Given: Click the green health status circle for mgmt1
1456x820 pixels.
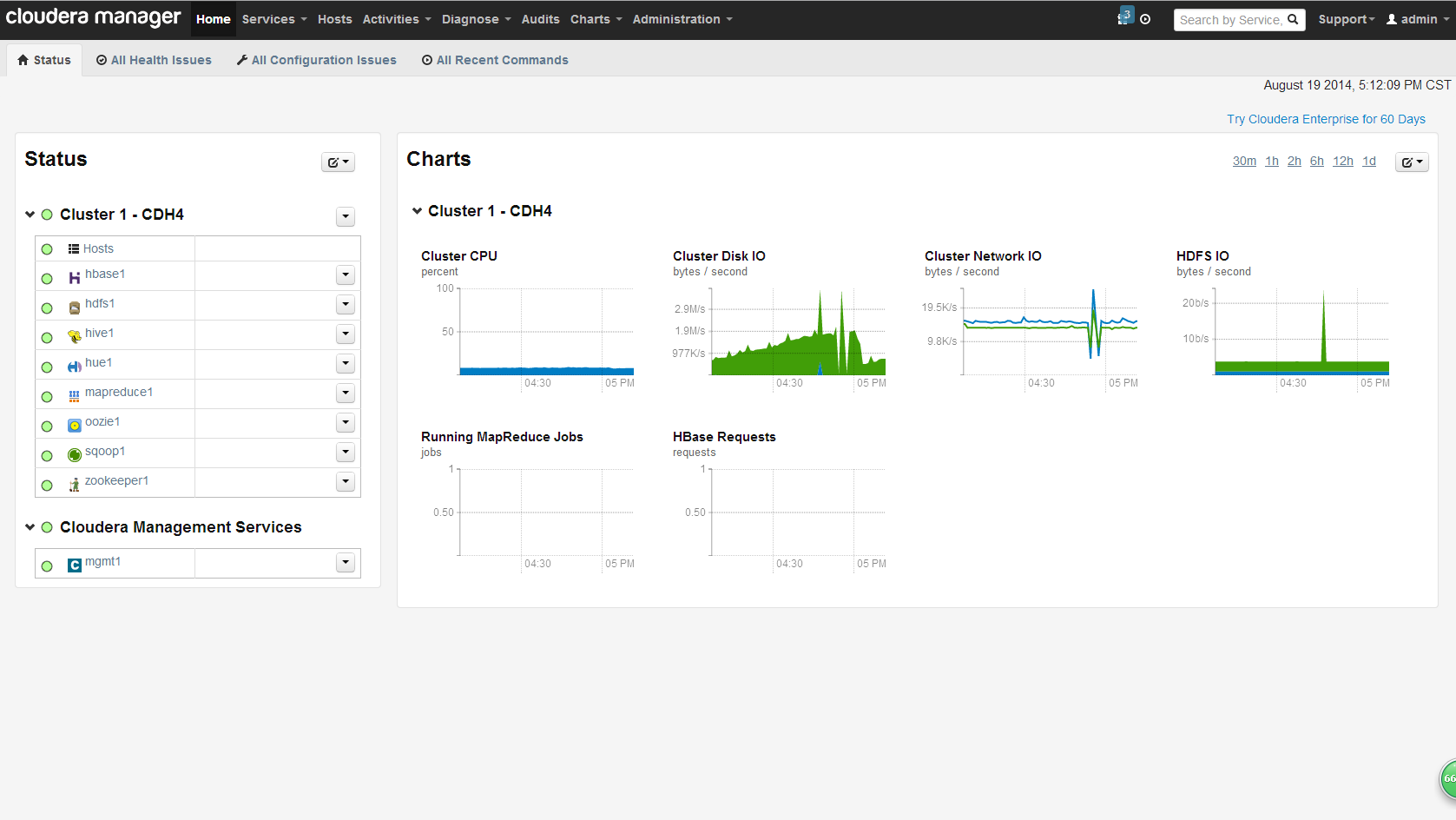Looking at the screenshot, I should [x=47, y=566].
